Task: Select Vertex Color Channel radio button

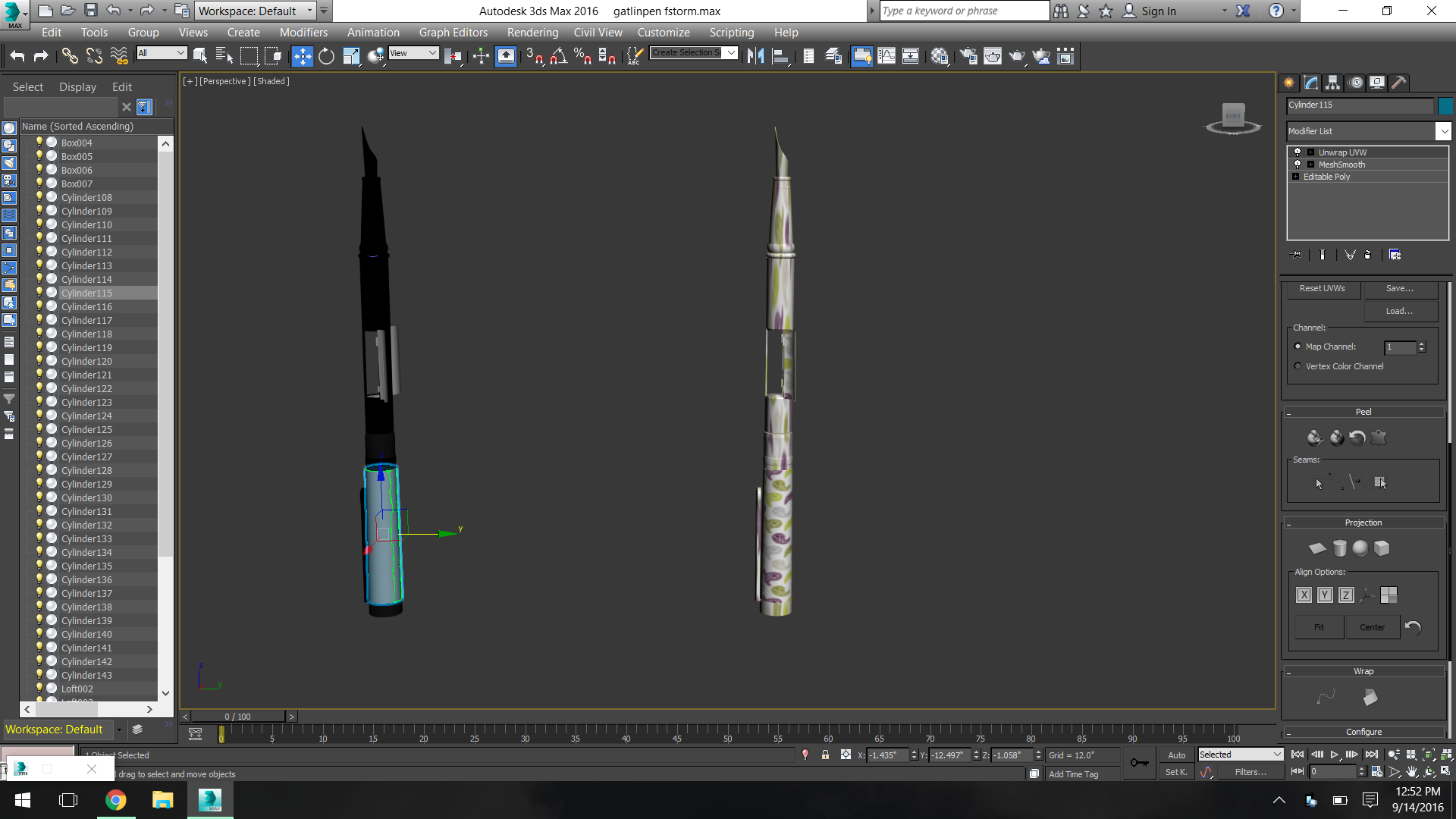Action: pyautogui.click(x=1298, y=366)
